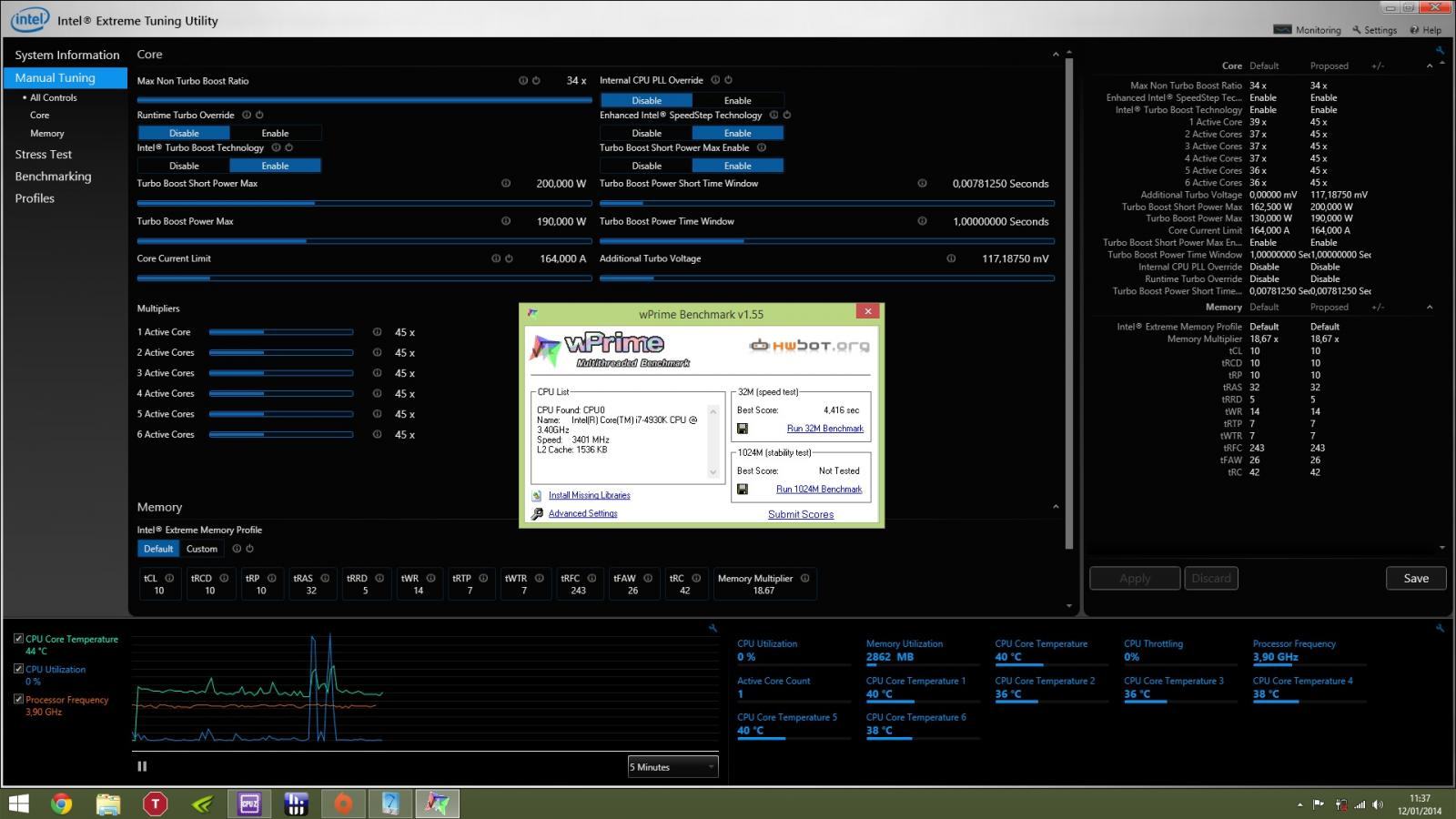The image size is (1456, 819).
Task: Uncheck CPU Core Temperature graph checkbox
Action: point(18,639)
